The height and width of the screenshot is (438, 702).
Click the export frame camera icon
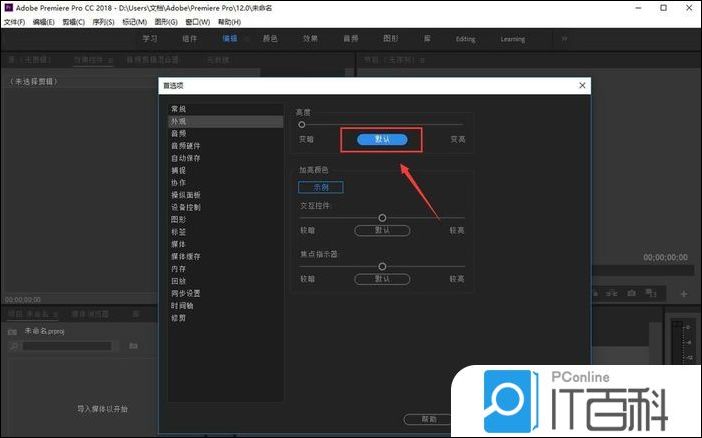click(x=631, y=293)
